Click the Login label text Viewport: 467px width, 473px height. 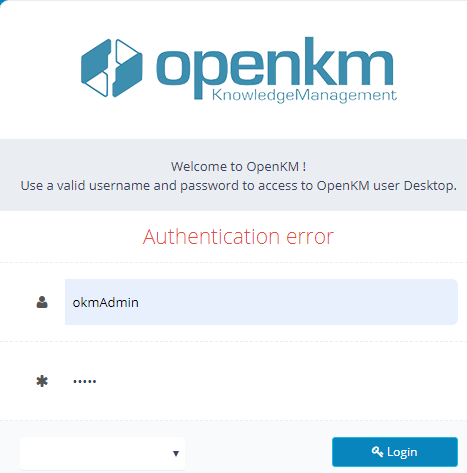tap(402, 452)
